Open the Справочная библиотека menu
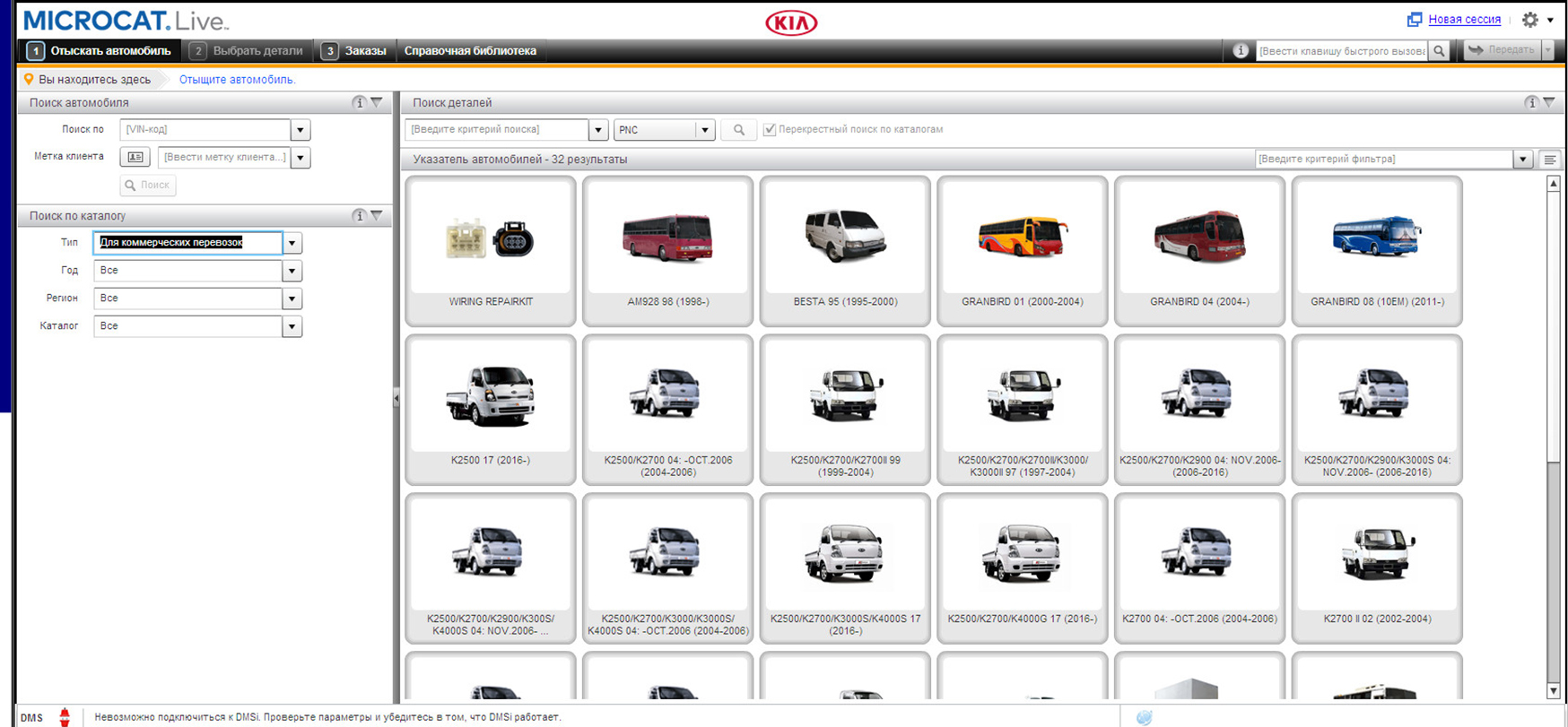Image resolution: width=1568 pixels, height=727 pixels. click(470, 51)
